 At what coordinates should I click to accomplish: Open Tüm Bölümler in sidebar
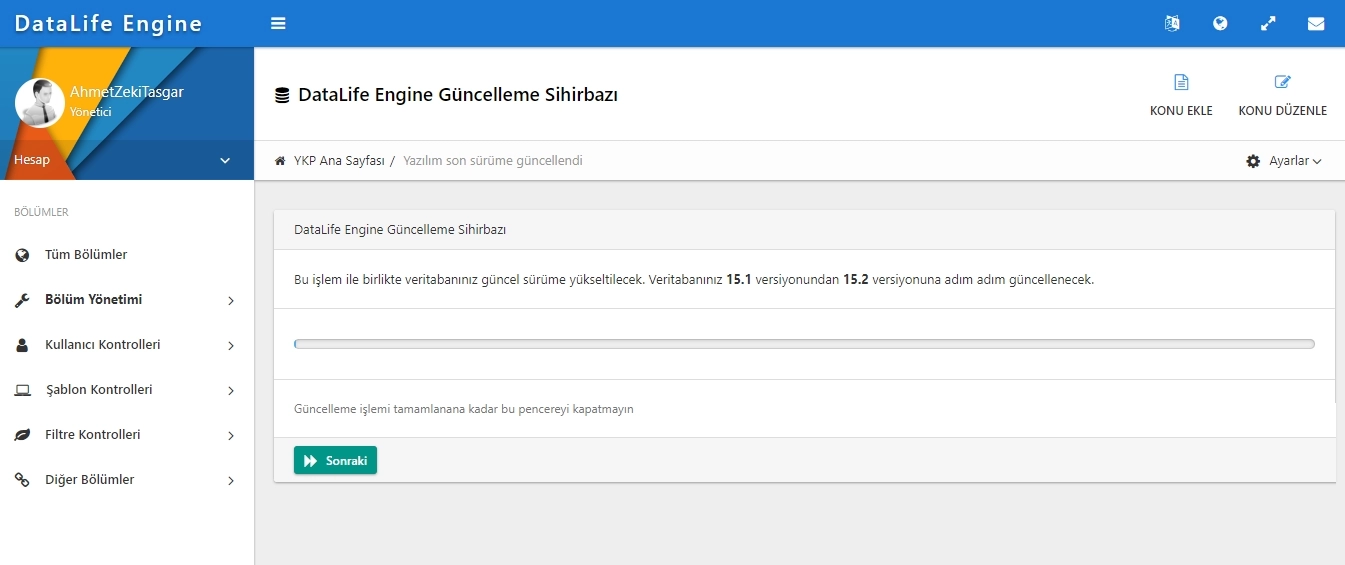coord(86,255)
